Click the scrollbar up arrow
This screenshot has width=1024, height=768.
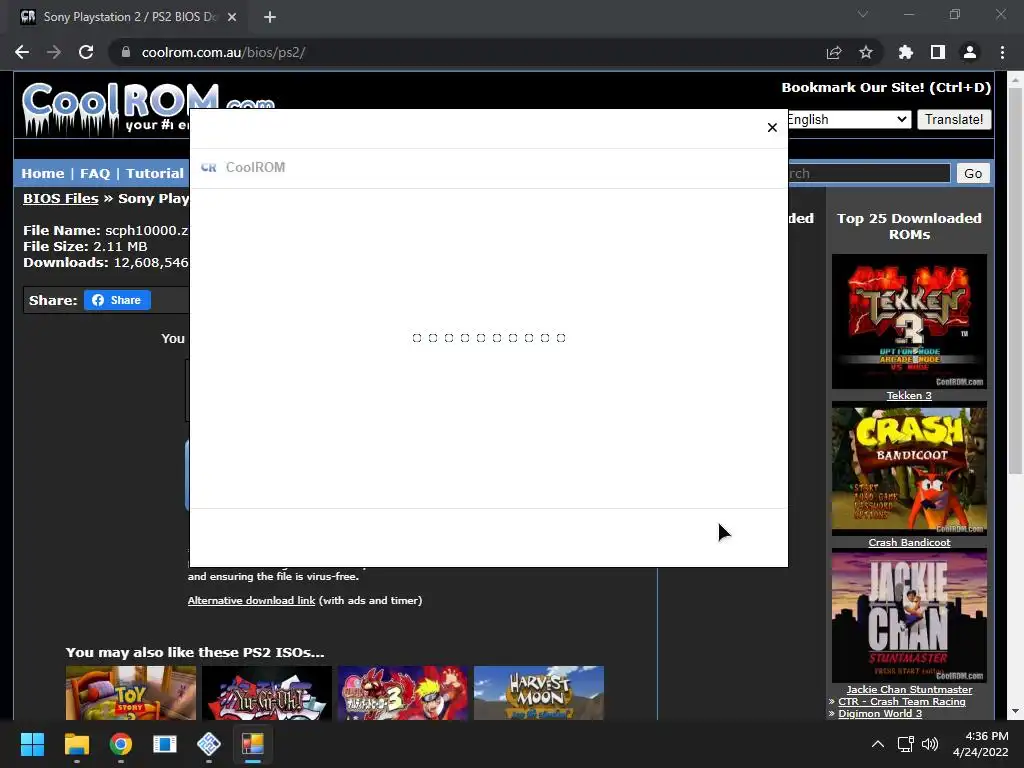pyautogui.click(x=1015, y=80)
